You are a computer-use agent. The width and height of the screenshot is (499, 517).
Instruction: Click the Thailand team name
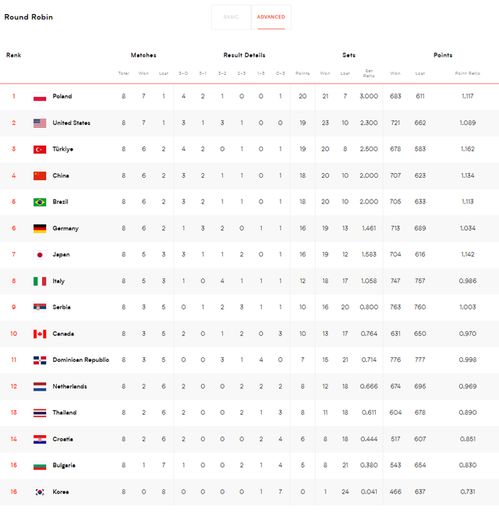pos(65,412)
